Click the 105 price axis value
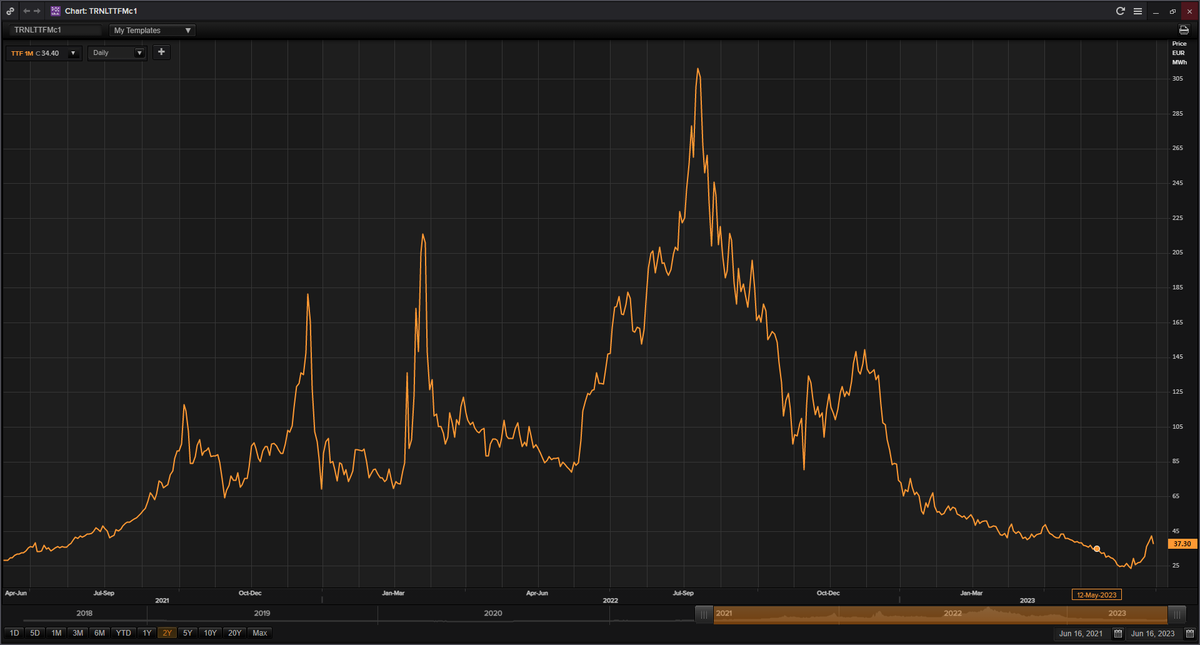This screenshot has height=645, width=1200. [x=1177, y=427]
